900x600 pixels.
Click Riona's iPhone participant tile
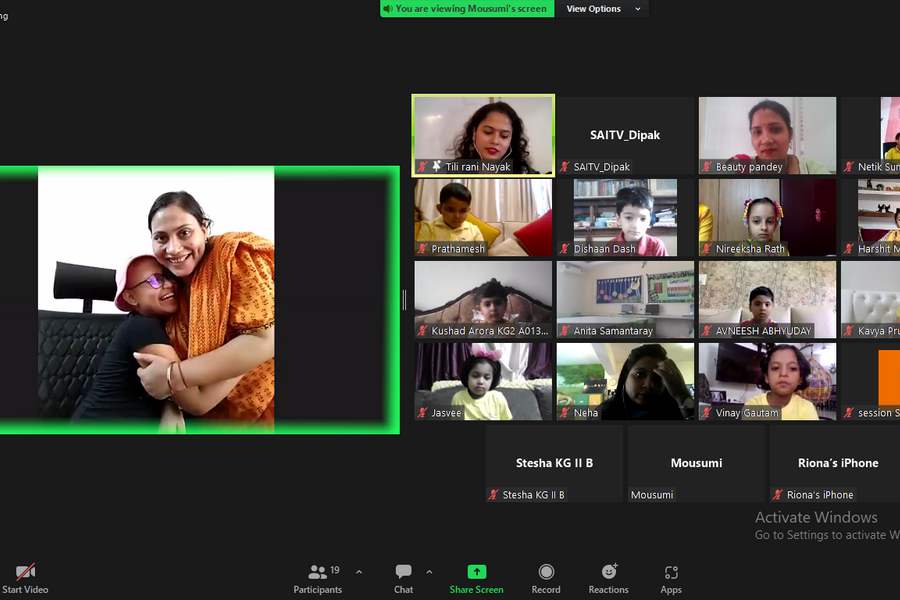tap(837, 463)
